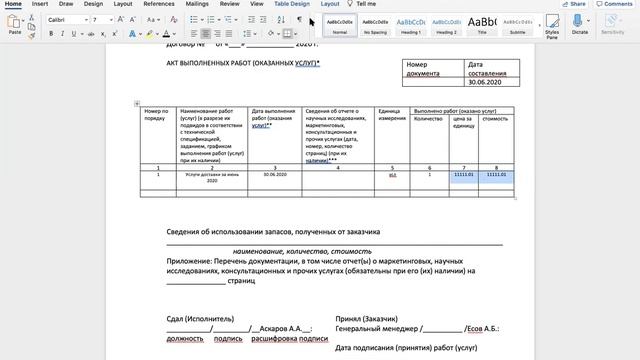Click the table move handle above table
The width and height of the screenshot is (640, 360).
(x=137, y=104)
